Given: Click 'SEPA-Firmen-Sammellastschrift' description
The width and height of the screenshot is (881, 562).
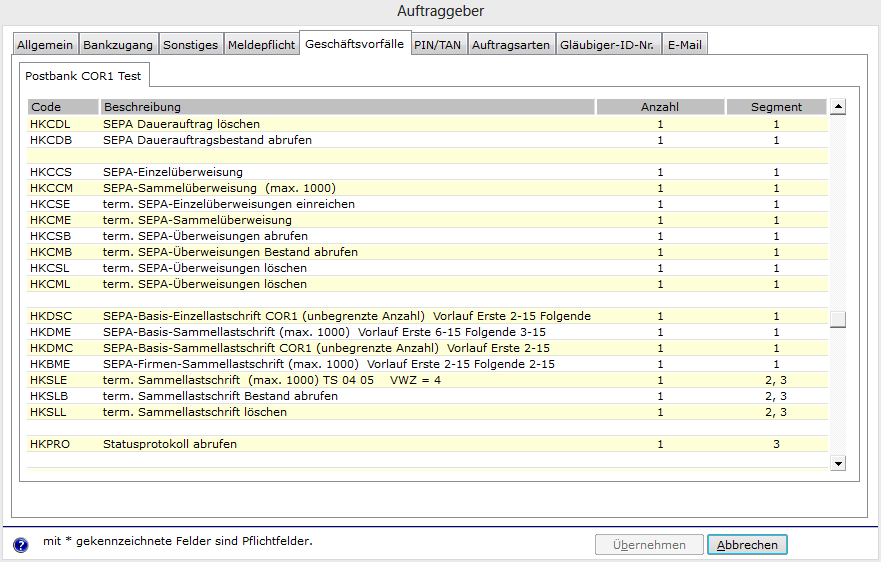Looking at the screenshot, I should tap(329, 364).
